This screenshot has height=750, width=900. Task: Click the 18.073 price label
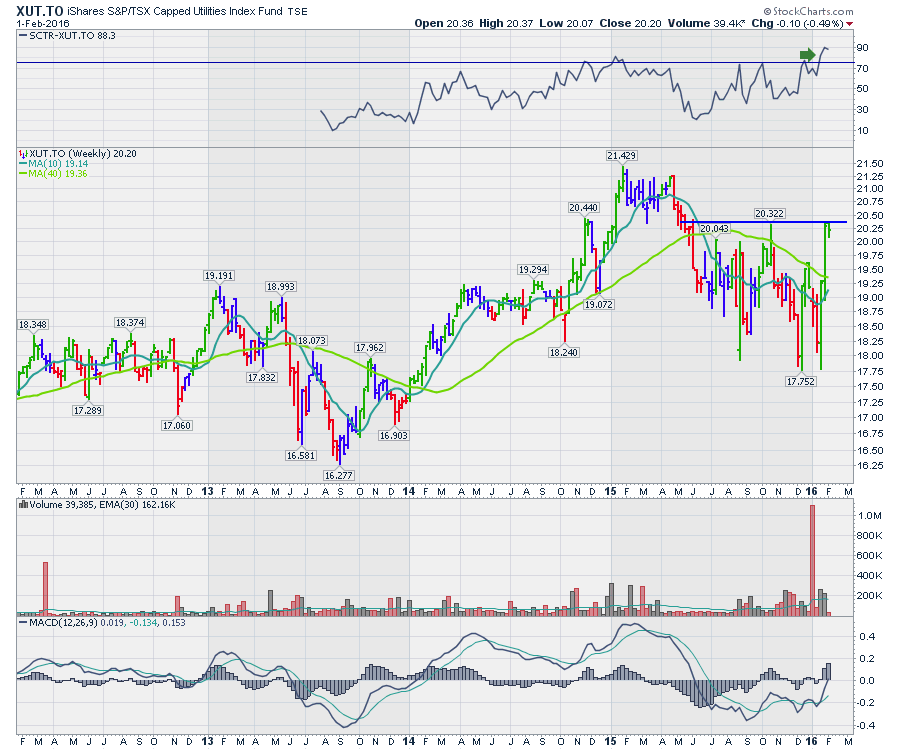click(312, 340)
